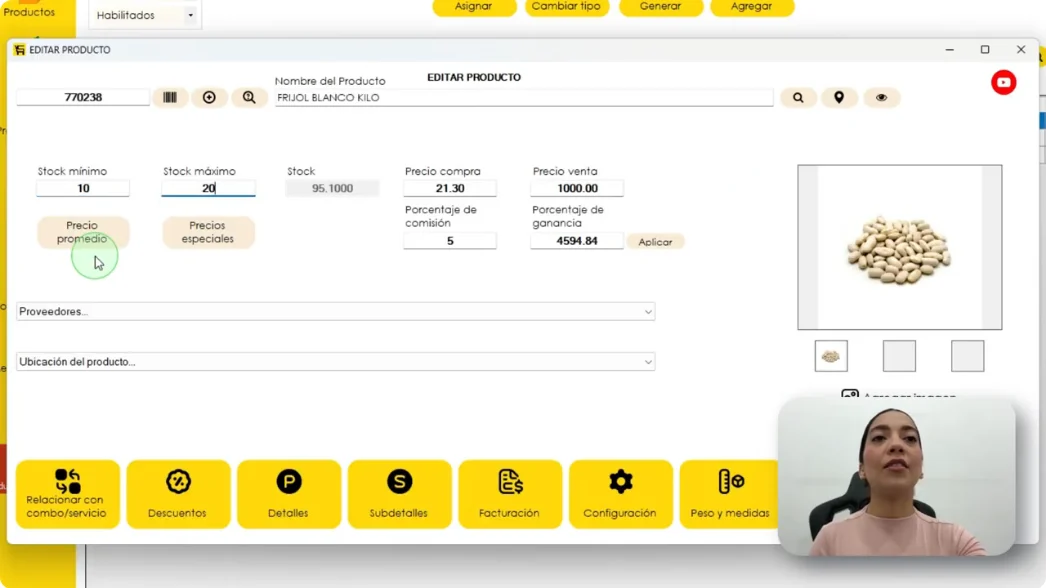Screen dimensions: 1046x588
Task: Click the red YouTube help icon
Action: [x=1003, y=83]
